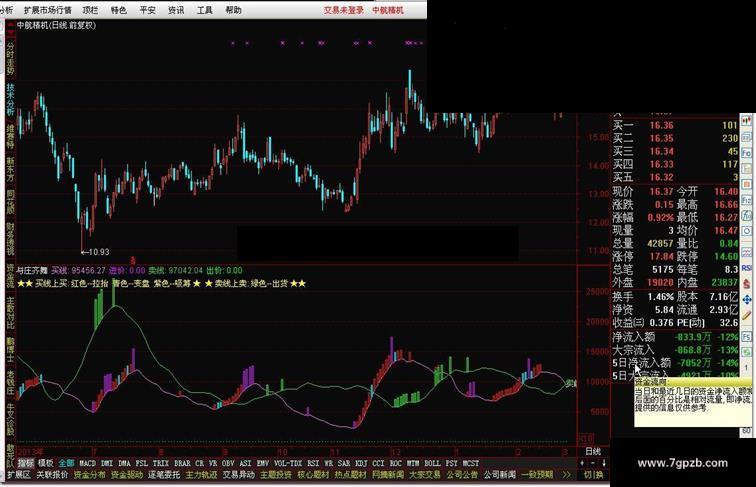Open the 主散对比 side tab
This screenshot has width=756, height=487.
(x=10, y=313)
